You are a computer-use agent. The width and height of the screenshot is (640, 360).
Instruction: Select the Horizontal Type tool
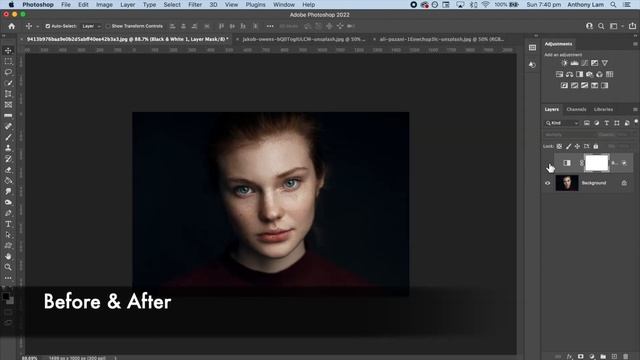8,224
